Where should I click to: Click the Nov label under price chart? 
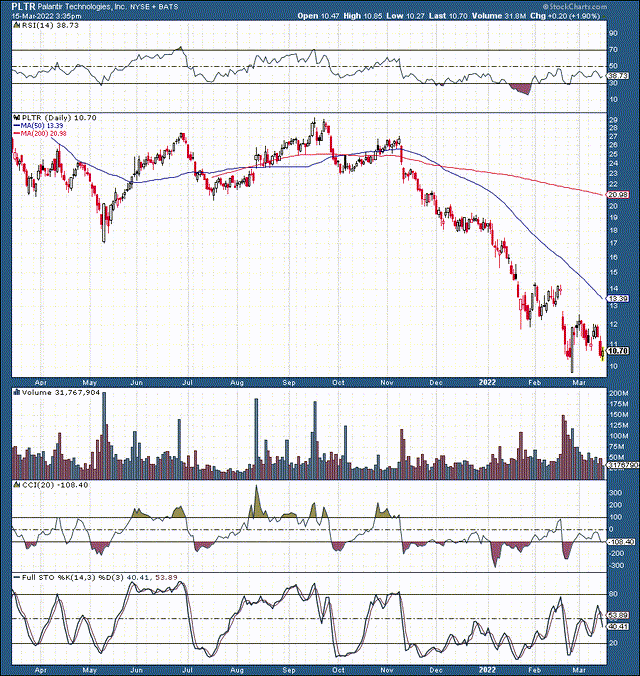pos(386,382)
